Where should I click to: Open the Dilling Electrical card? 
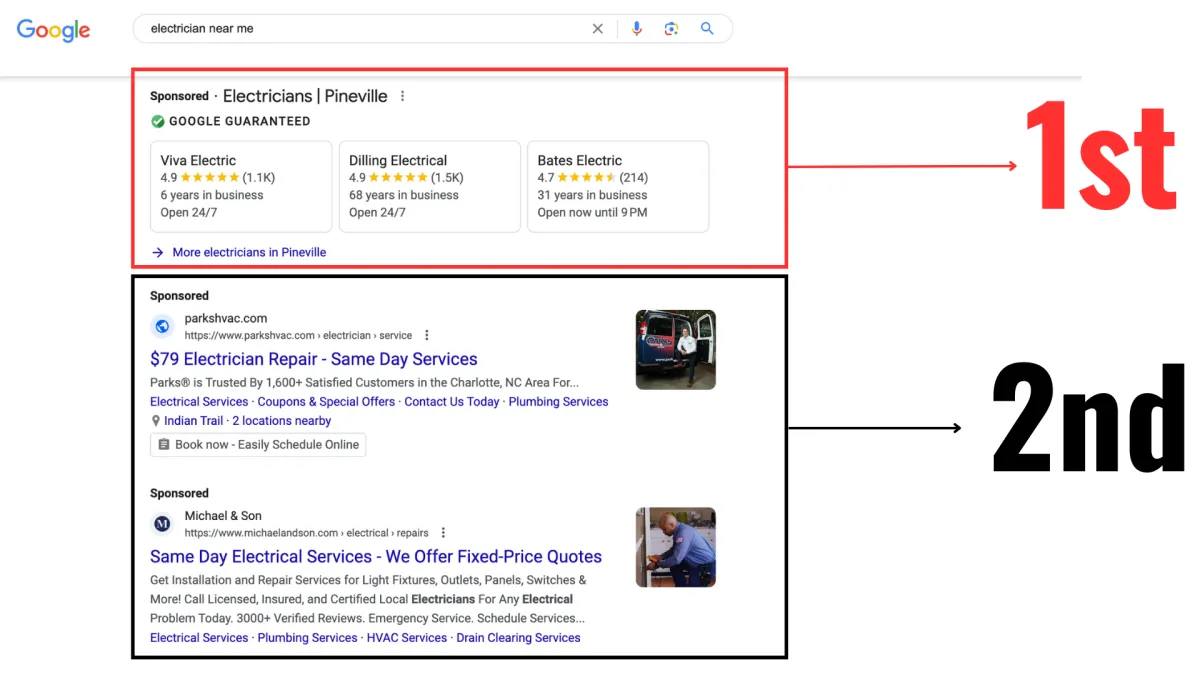430,187
